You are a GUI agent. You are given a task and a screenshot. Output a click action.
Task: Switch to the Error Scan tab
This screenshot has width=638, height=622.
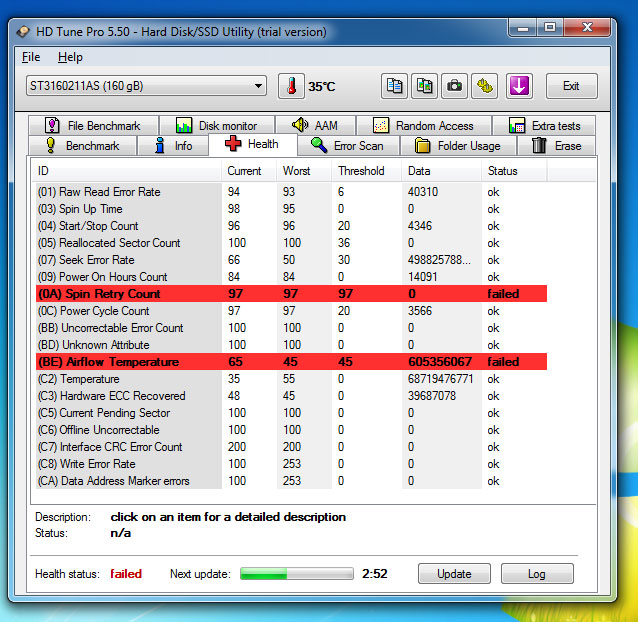(348, 146)
